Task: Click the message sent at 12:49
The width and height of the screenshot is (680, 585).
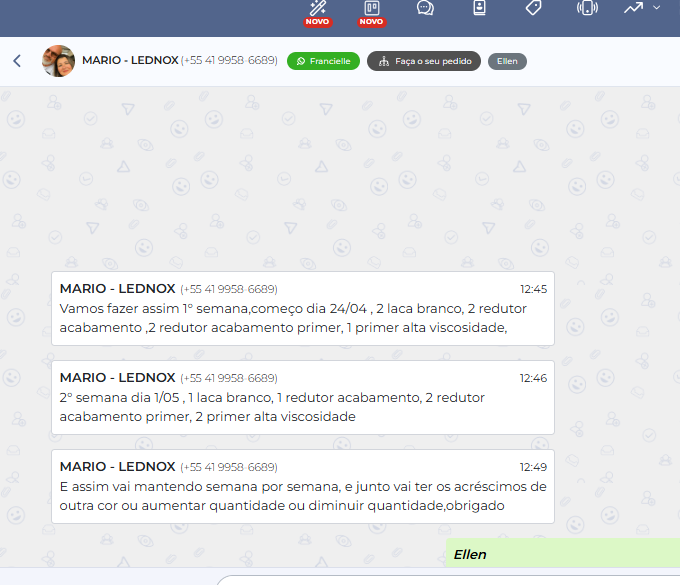Action: click(x=302, y=496)
